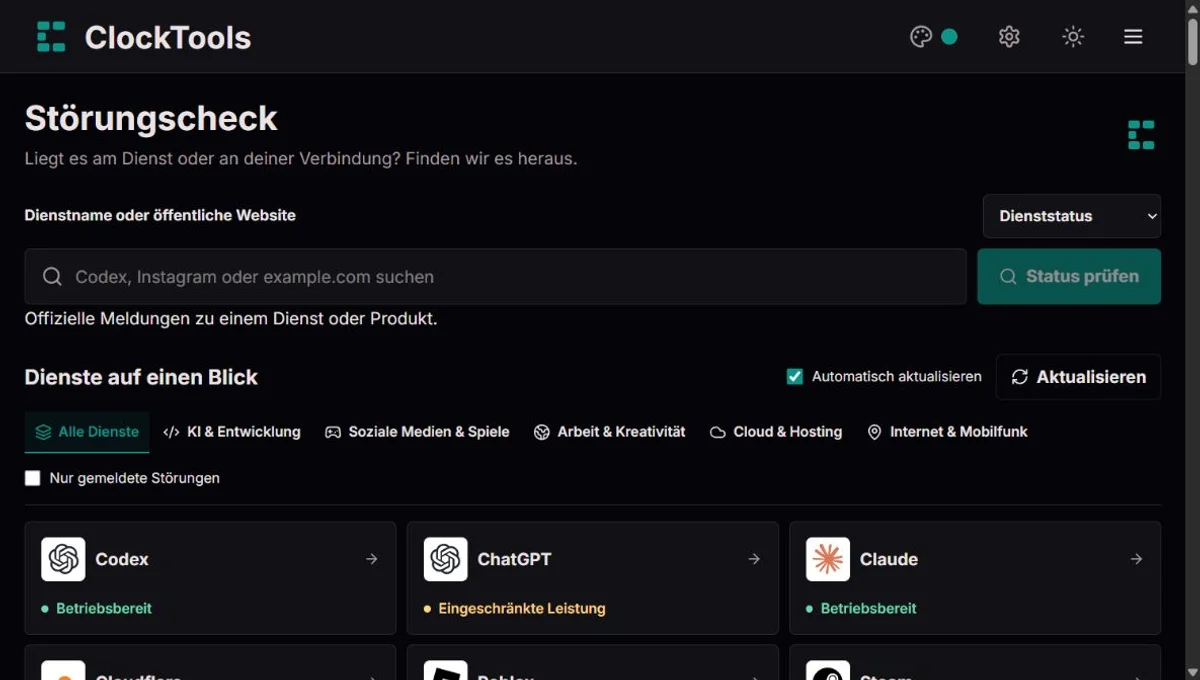Click the Status prüfen button

click(1069, 277)
